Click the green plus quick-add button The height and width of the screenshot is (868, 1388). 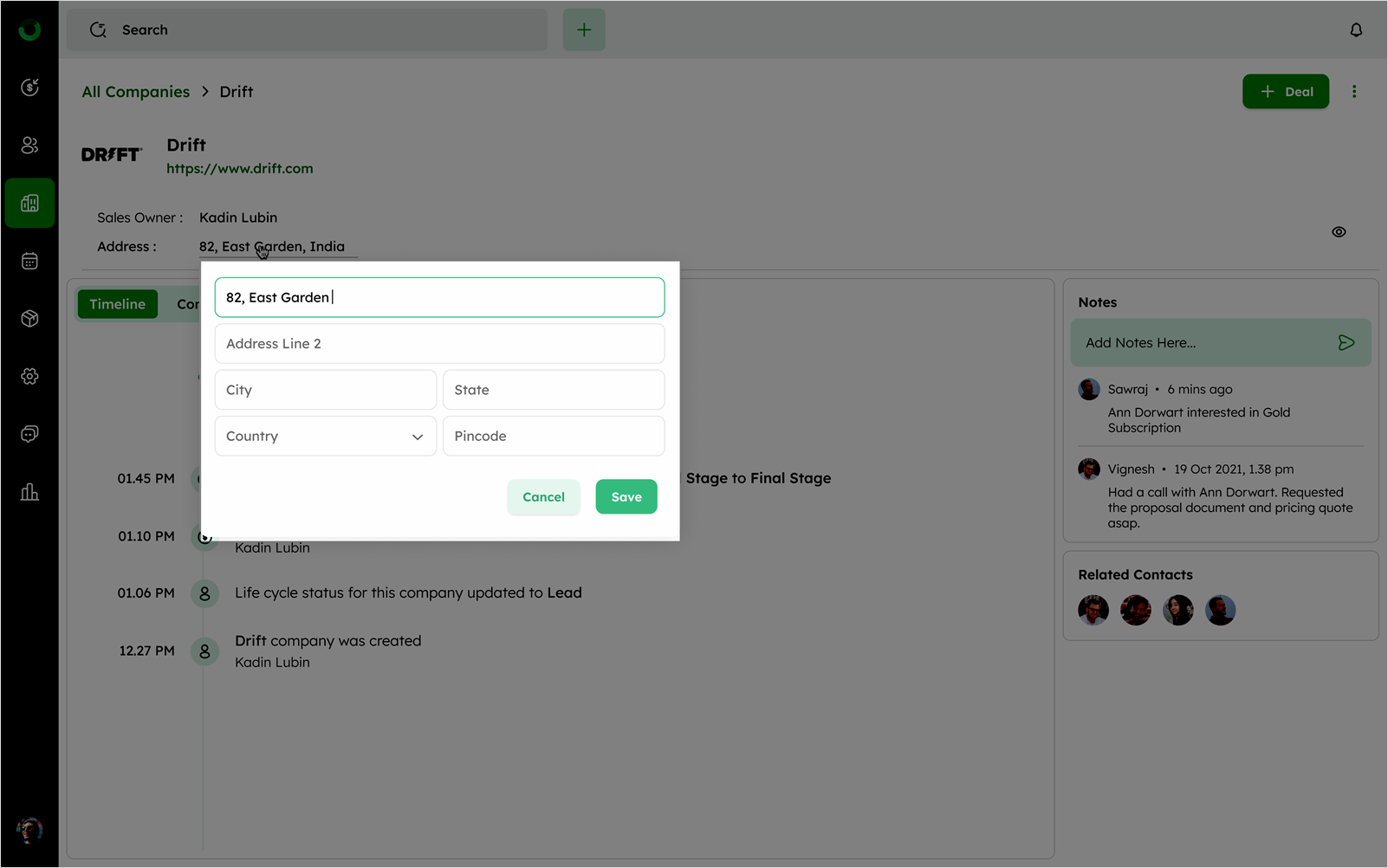[x=584, y=29]
